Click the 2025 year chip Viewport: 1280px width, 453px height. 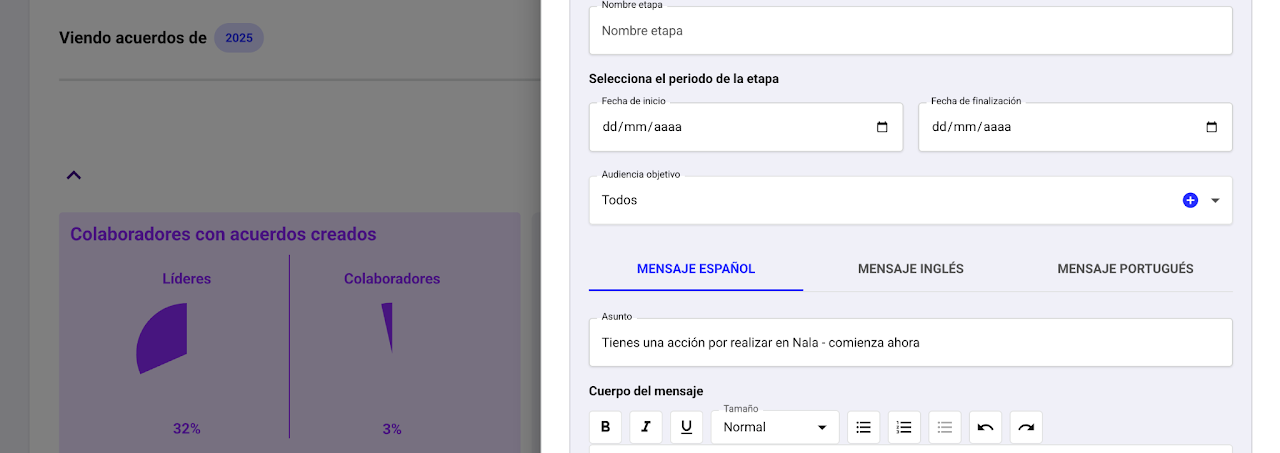coord(239,38)
